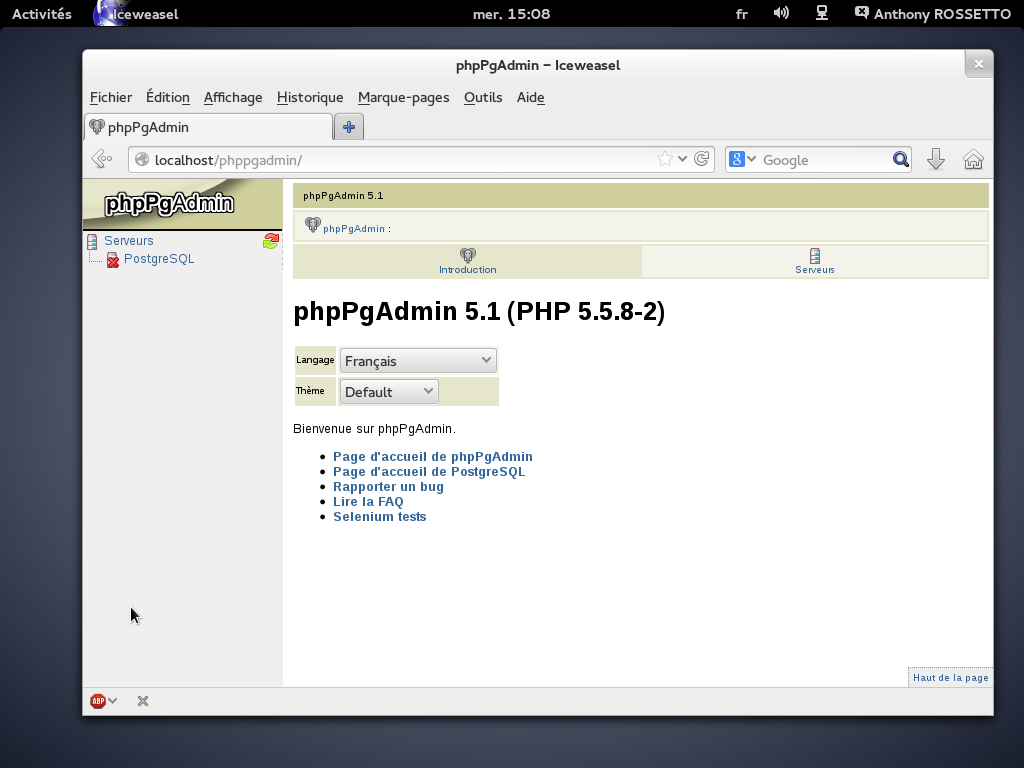
Task: Open the Fichier menu
Action: click(111, 97)
